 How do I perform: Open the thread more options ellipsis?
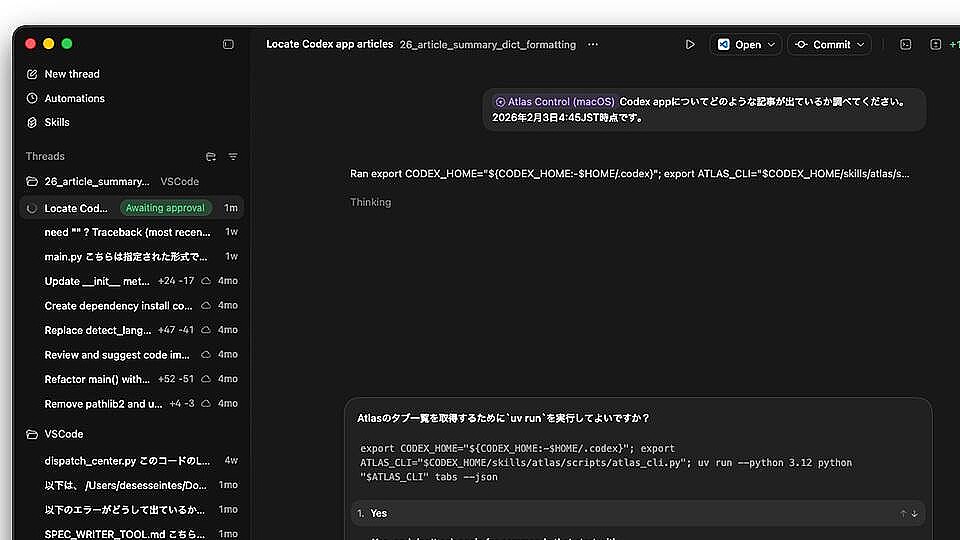[593, 45]
